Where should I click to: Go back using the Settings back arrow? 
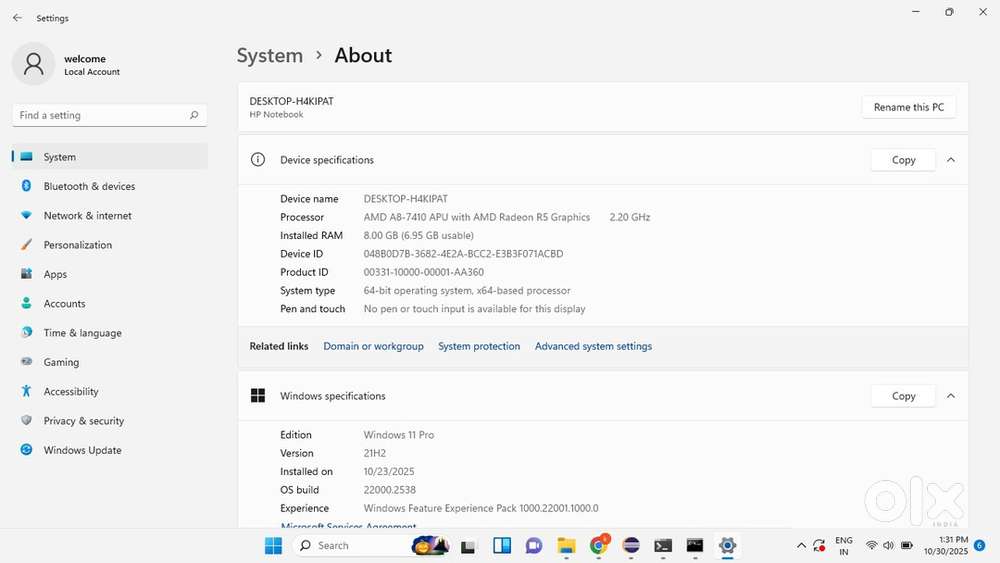click(x=17, y=18)
